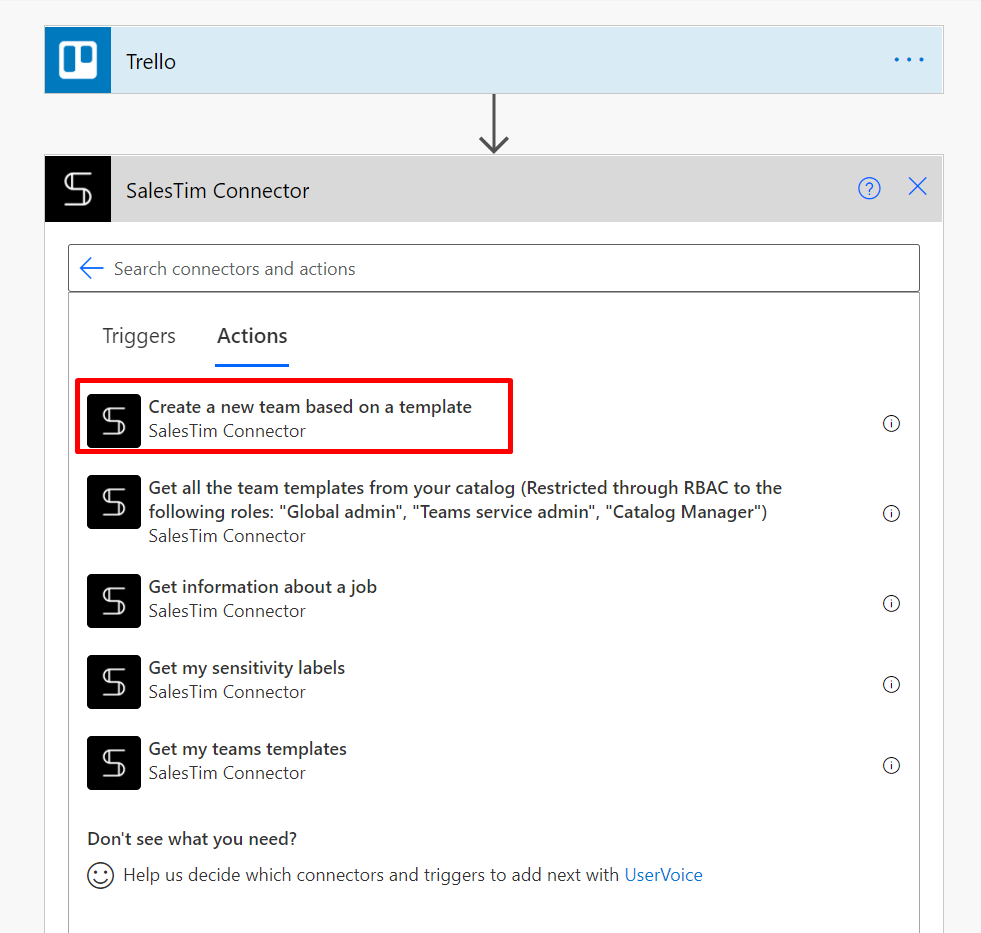Screen dimensions: 981x933
Task: Show info for Get my teams templates
Action: [x=891, y=765]
